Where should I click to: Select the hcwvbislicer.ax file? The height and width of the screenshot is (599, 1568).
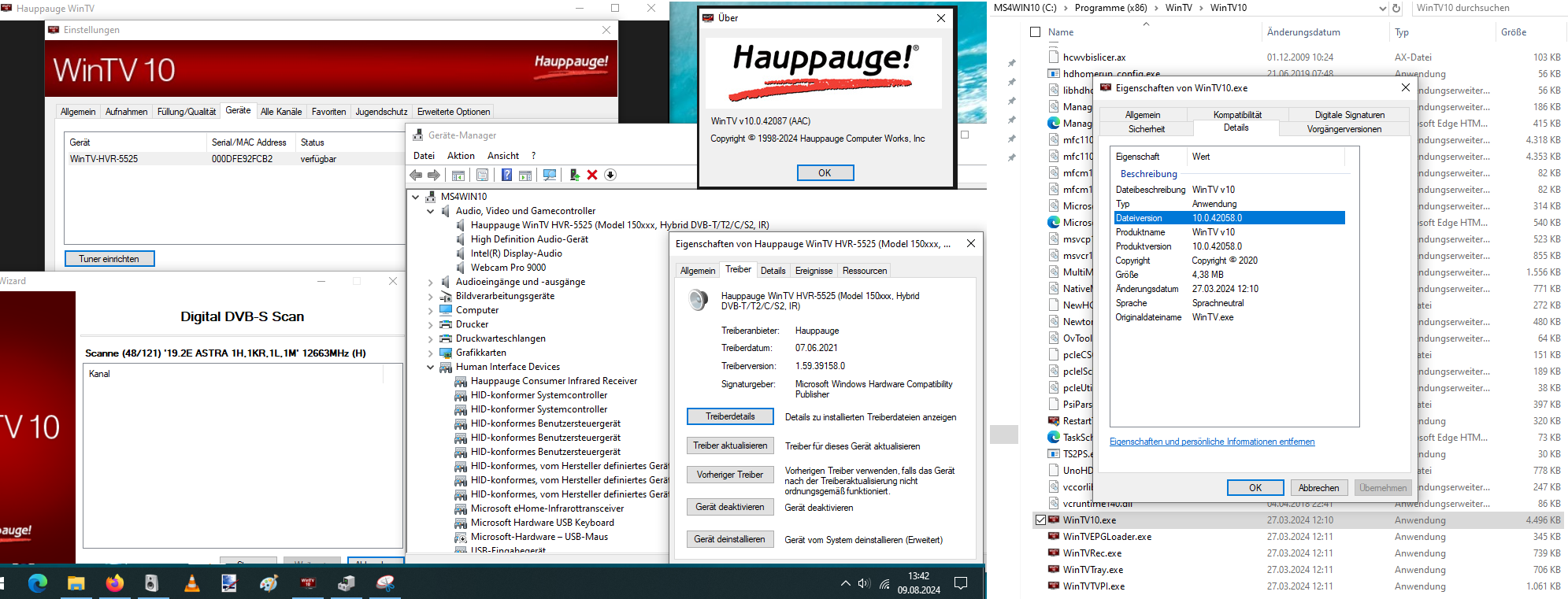(x=1094, y=57)
